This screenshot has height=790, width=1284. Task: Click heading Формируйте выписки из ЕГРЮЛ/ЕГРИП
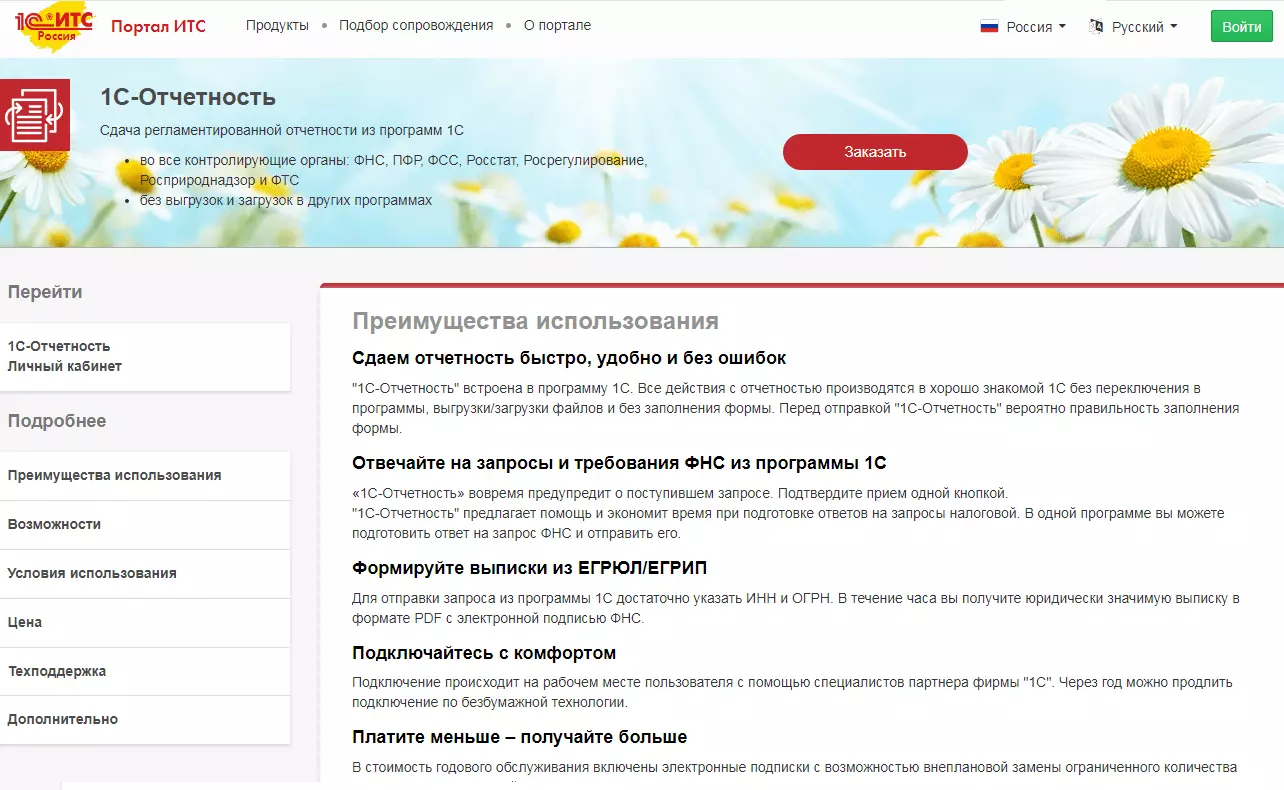[x=529, y=568]
